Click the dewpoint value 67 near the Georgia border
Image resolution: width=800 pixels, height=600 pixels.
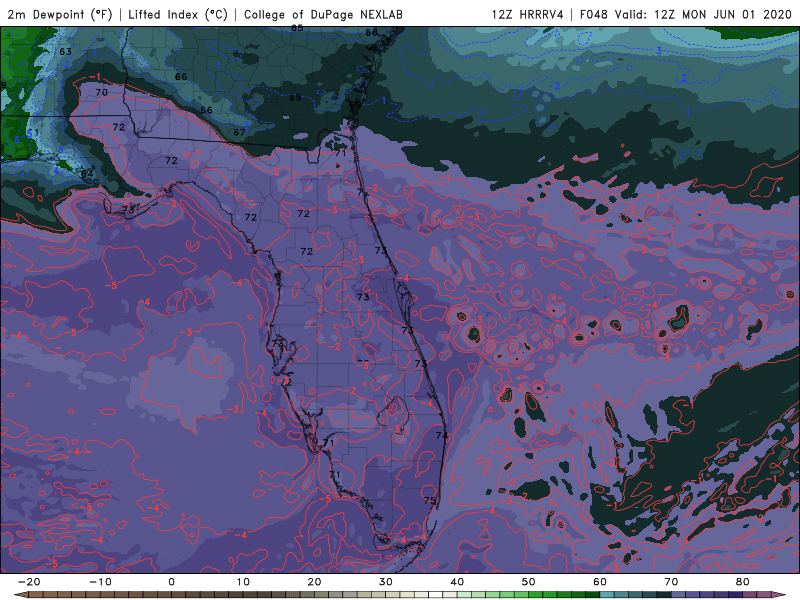tap(239, 132)
